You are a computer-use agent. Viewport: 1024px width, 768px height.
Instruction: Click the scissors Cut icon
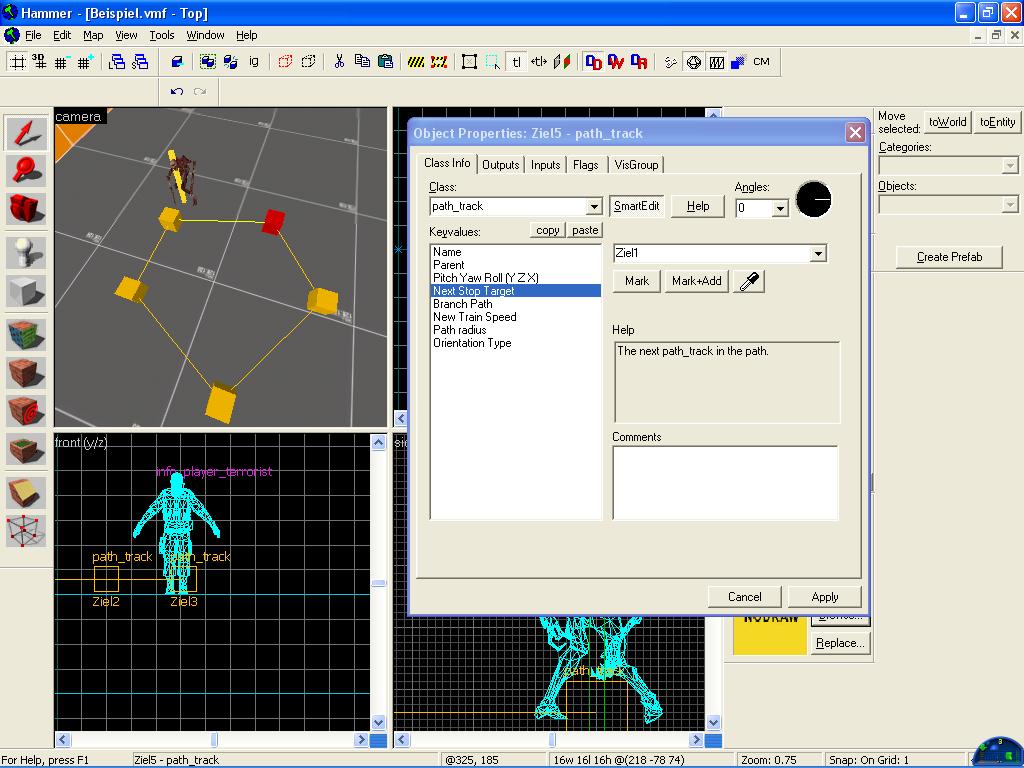(339, 62)
